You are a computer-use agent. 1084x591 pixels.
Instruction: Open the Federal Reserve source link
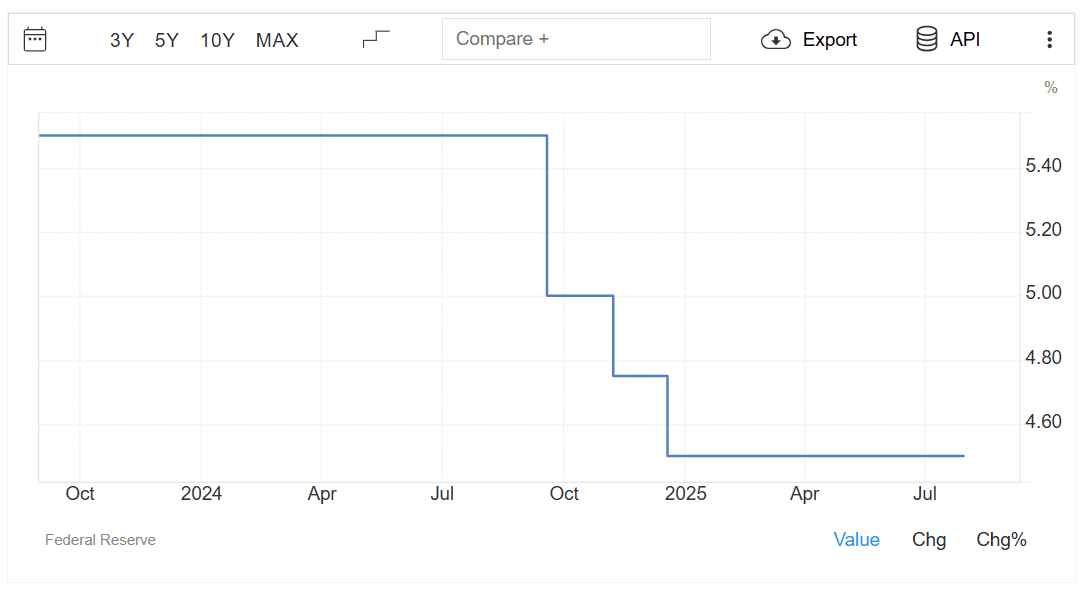click(100, 540)
